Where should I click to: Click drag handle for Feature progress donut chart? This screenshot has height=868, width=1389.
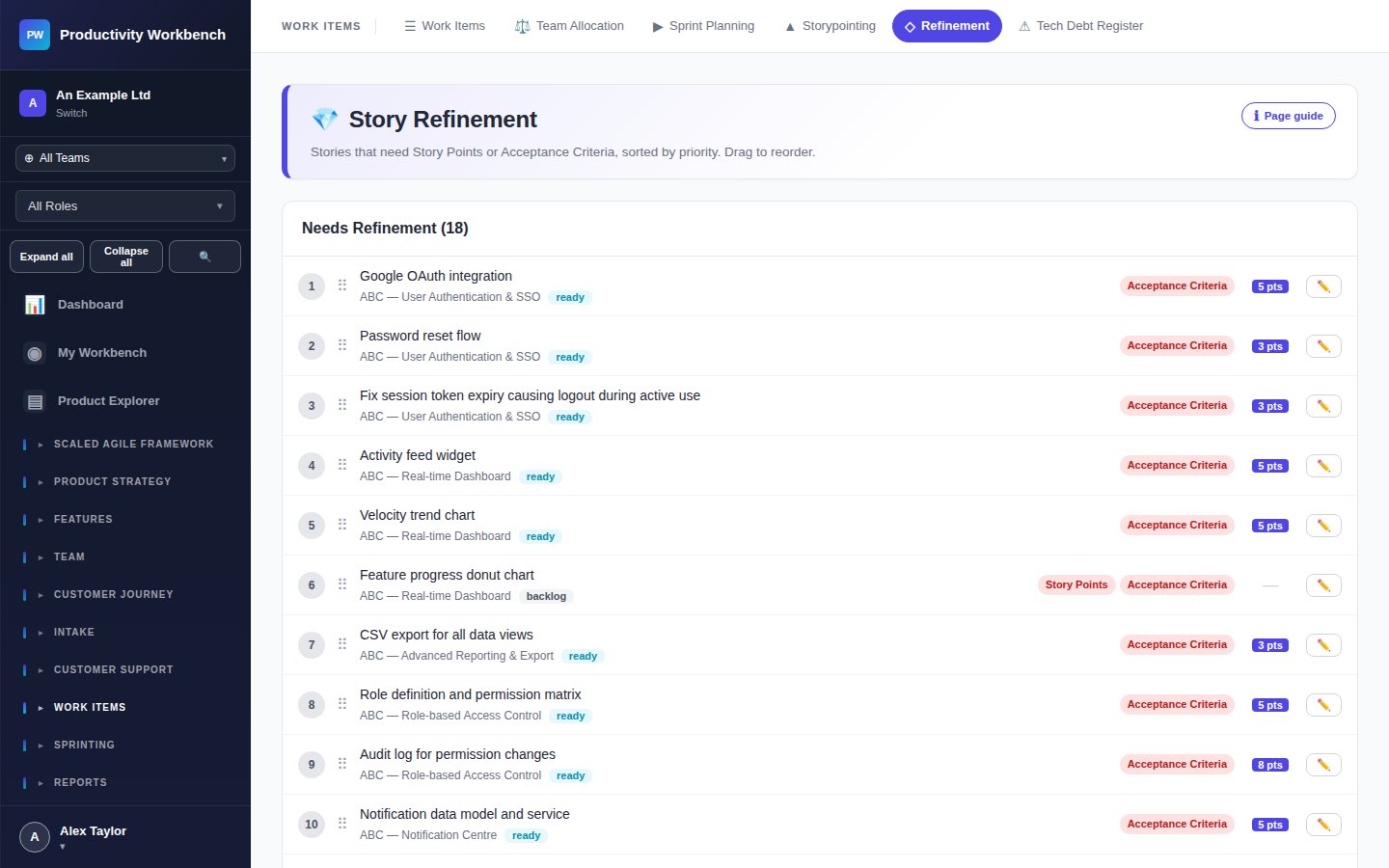tap(342, 584)
